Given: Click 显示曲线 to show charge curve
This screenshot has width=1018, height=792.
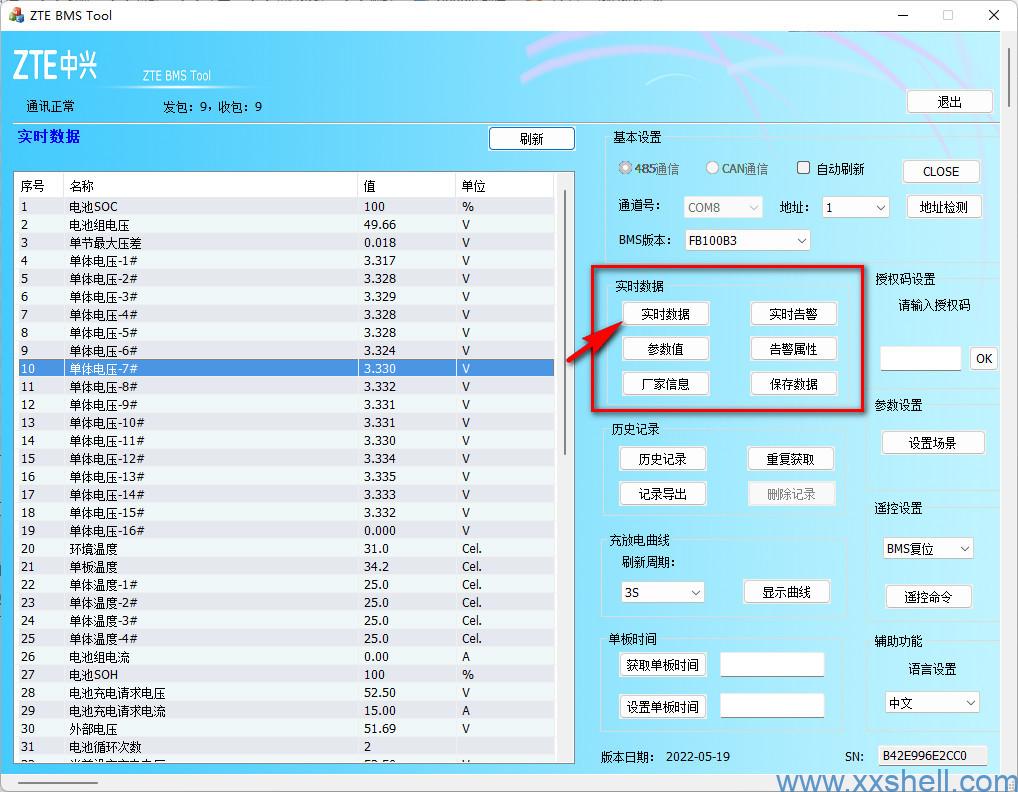Looking at the screenshot, I should tap(787, 591).
